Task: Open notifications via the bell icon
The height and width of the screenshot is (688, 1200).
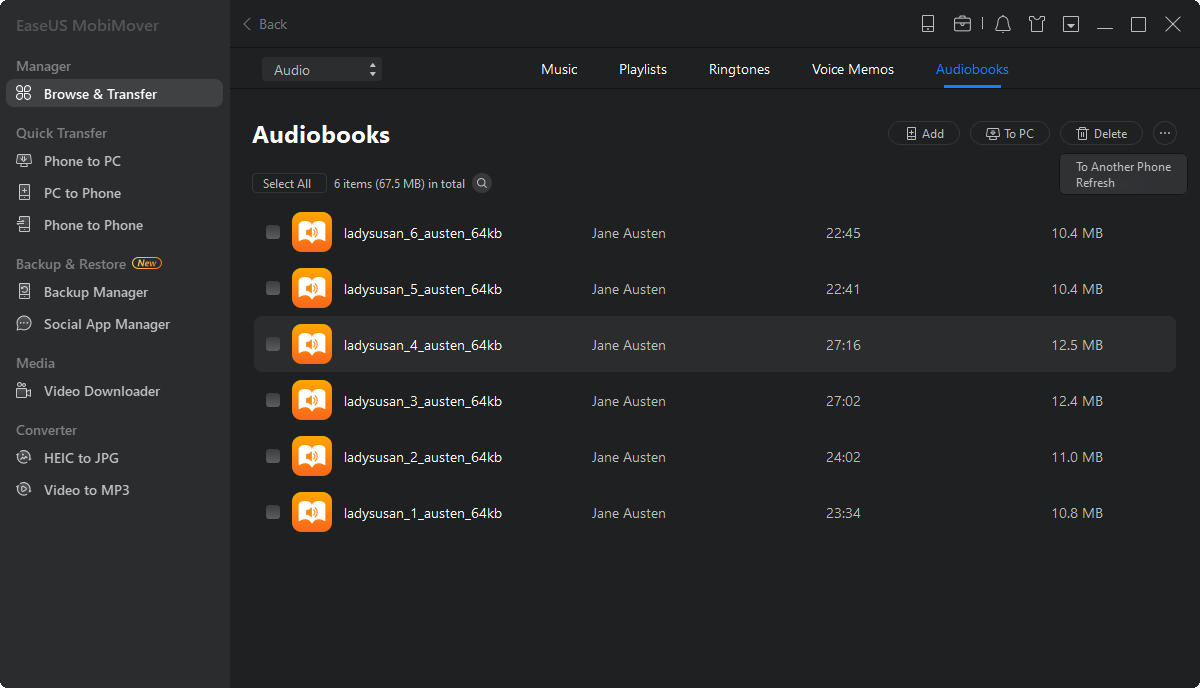Action: [x=1003, y=24]
